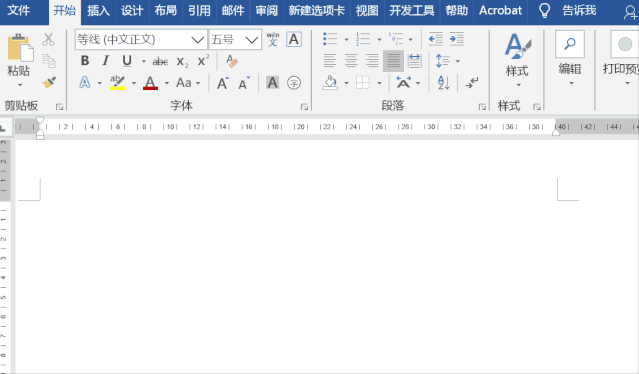This screenshot has height=374, width=639.
Task: Toggle Bold formatting
Action: [85, 61]
